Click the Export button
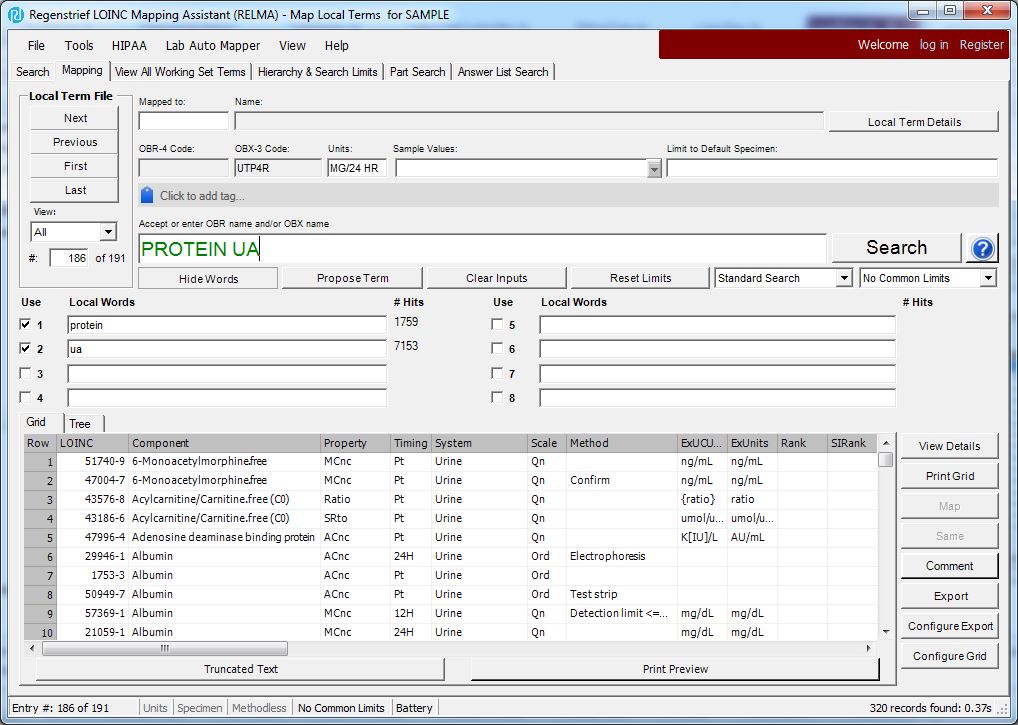The image size is (1018, 725). click(949, 596)
